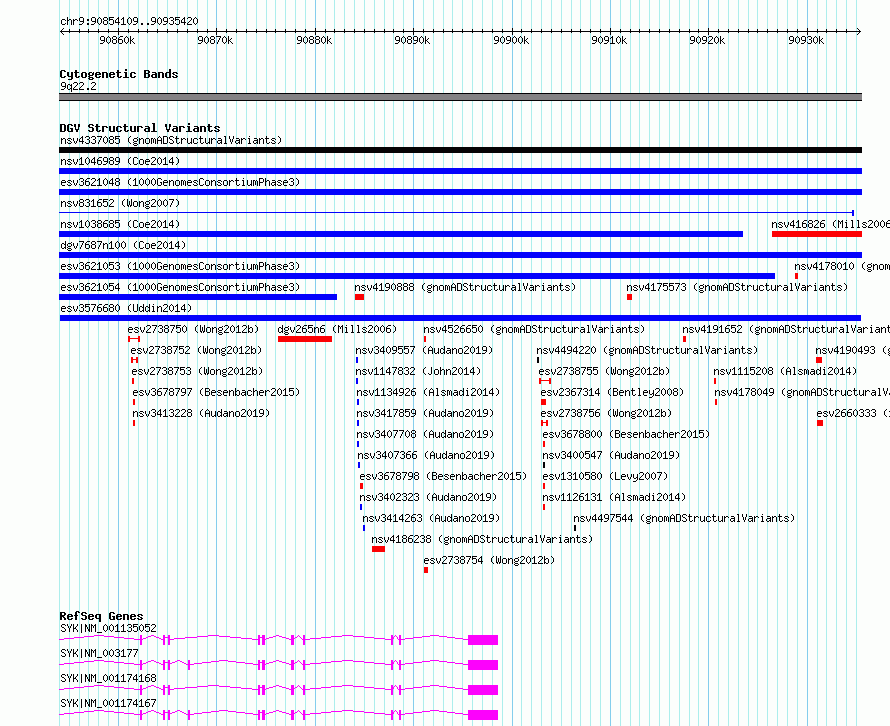This screenshot has height=726, width=890.
Task: Select nsv3414263 (Audano2019) label
Action: click(431, 518)
